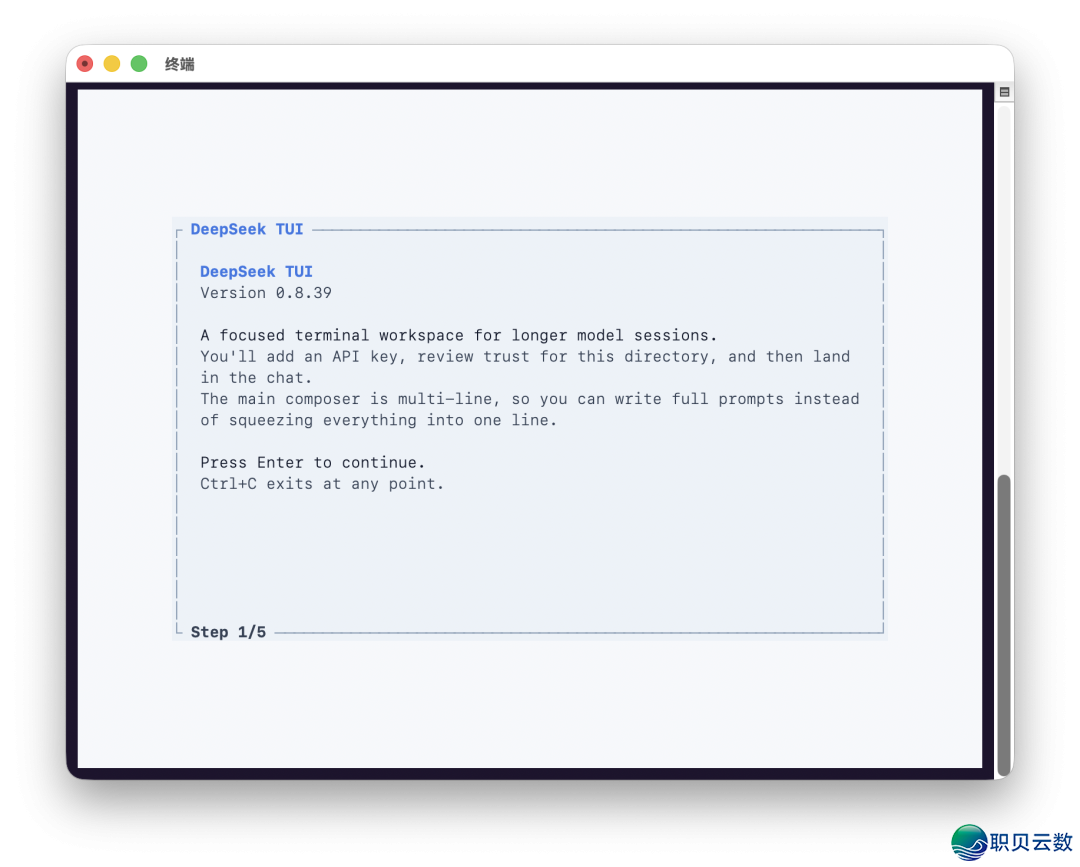Click line 'The main composer is multi-line'
The height and width of the screenshot is (867, 1080).
(x=530, y=399)
